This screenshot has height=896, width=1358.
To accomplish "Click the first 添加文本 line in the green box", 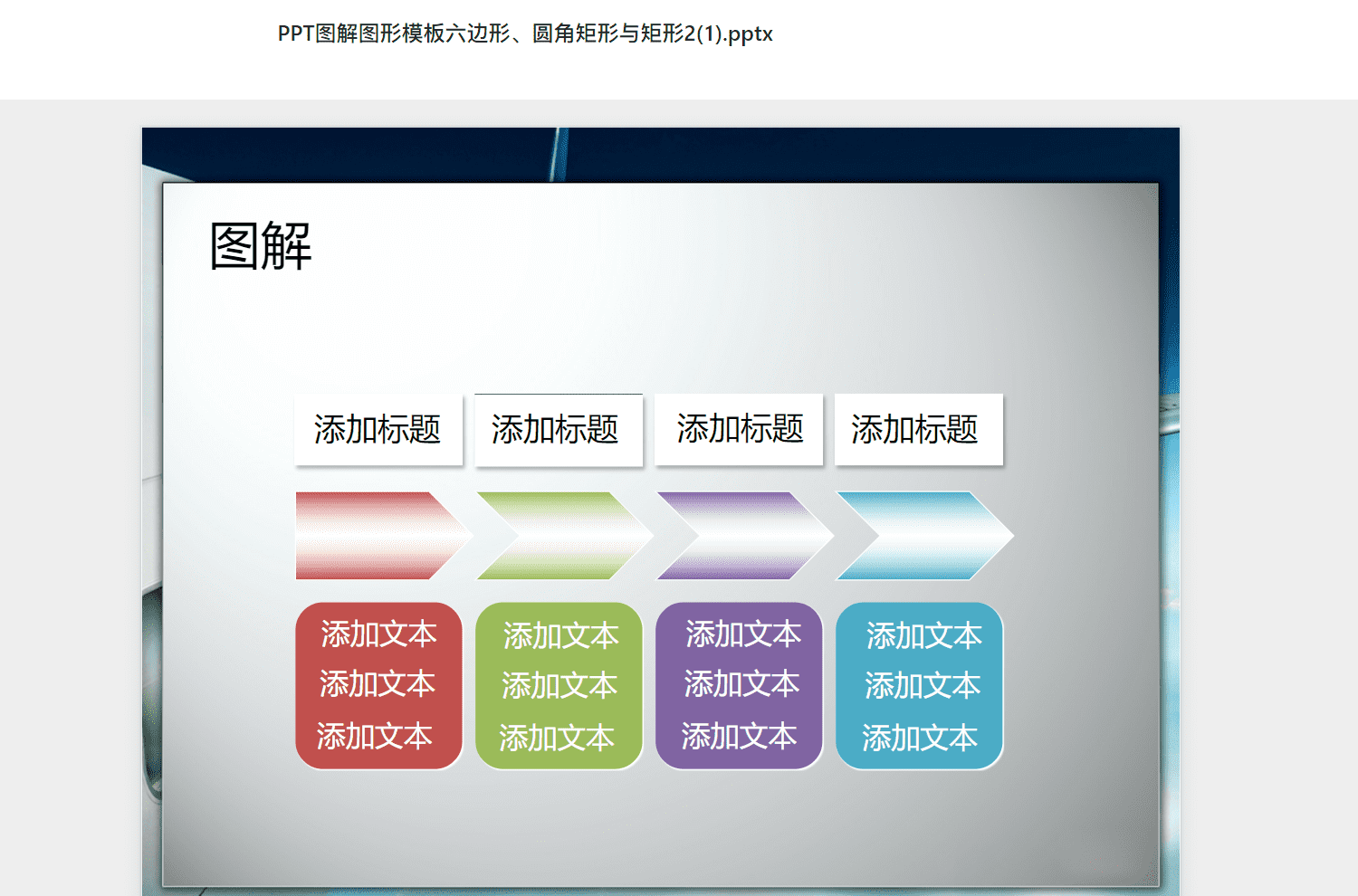I will (x=560, y=636).
